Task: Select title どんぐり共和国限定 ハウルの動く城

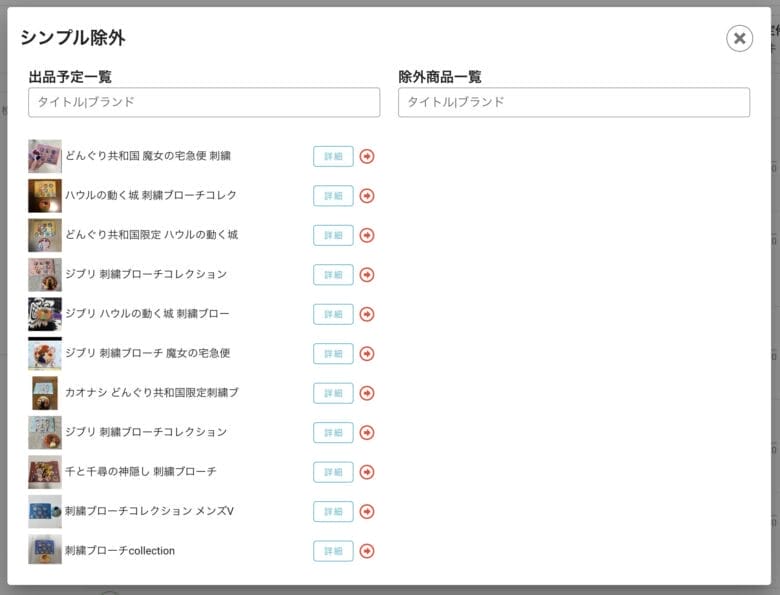Action: pyautogui.click(x=152, y=234)
